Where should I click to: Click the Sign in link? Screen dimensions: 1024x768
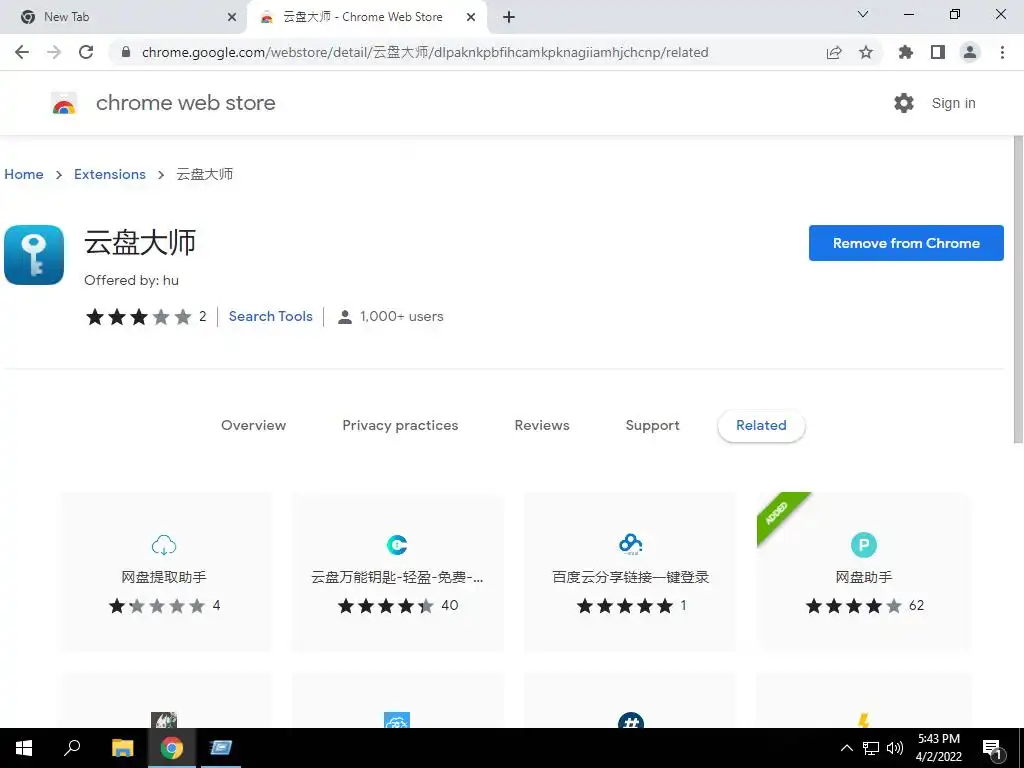tap(953, 103)
